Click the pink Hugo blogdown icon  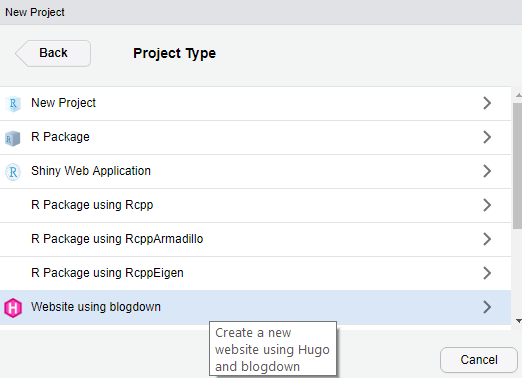13,308
